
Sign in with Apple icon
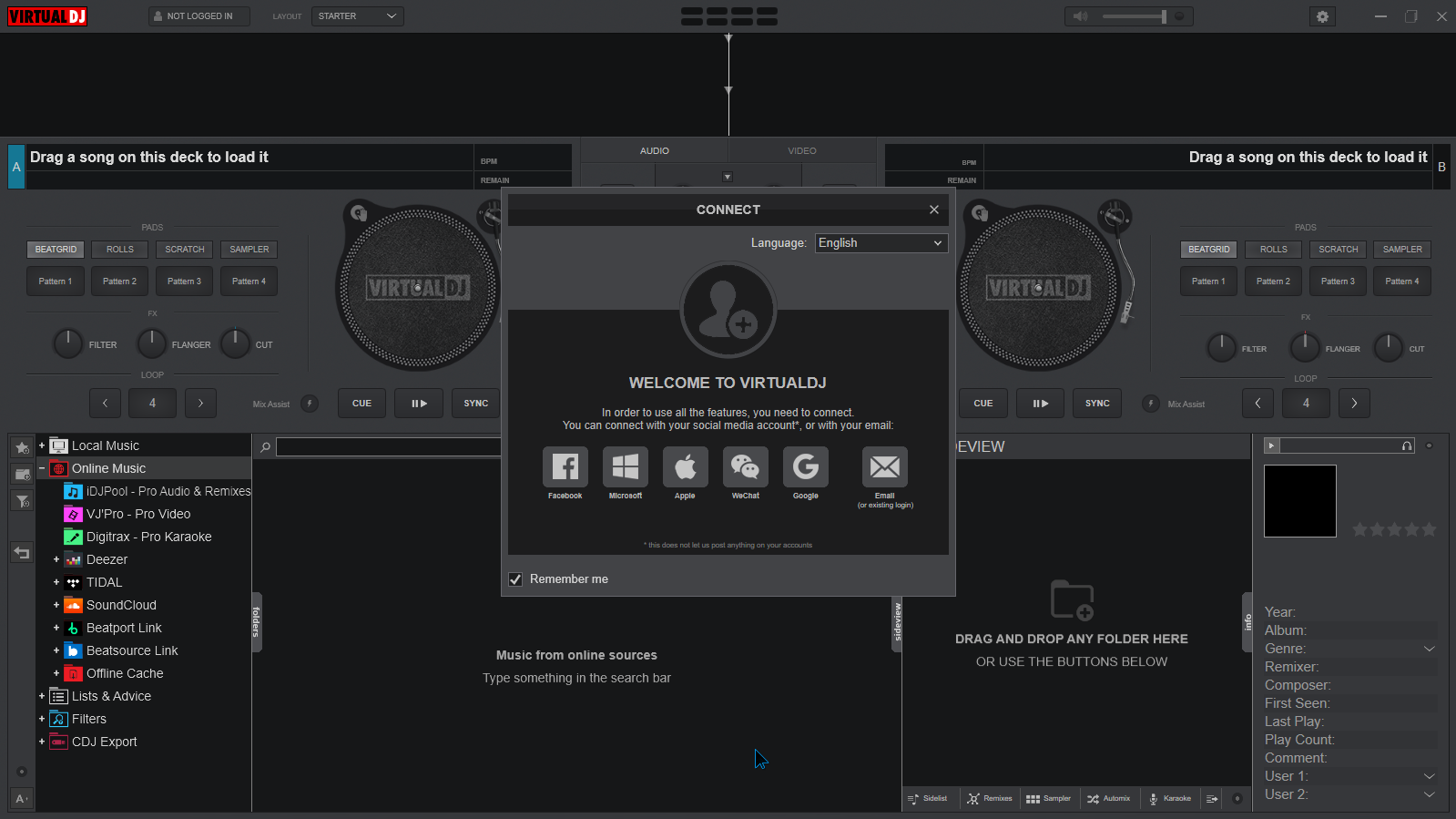coord(686,467)
